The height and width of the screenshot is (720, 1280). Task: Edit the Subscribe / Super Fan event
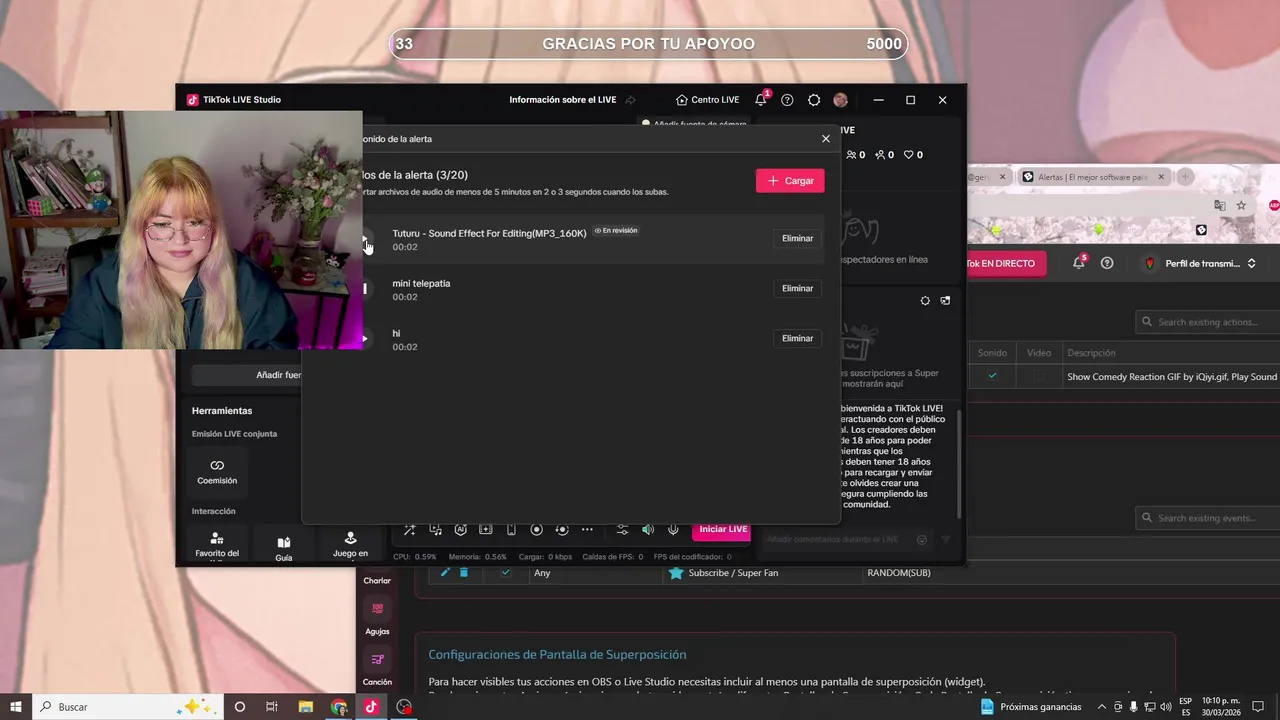click(x=445, y=573)
